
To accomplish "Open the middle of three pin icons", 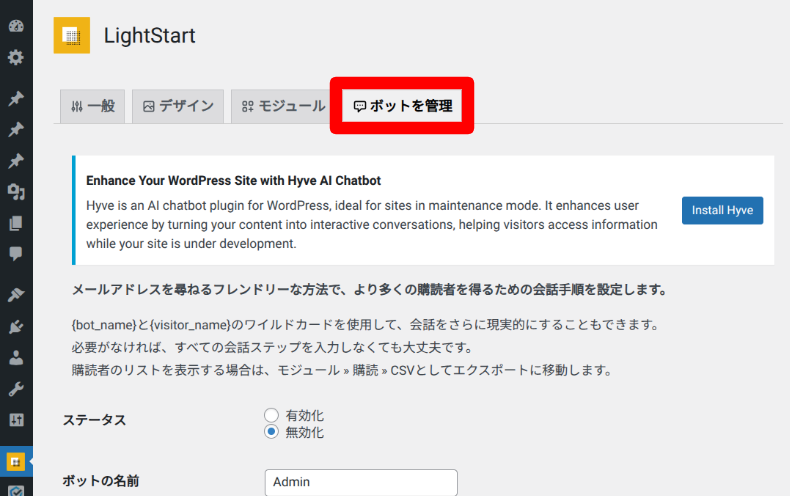I will pos(16,130).
